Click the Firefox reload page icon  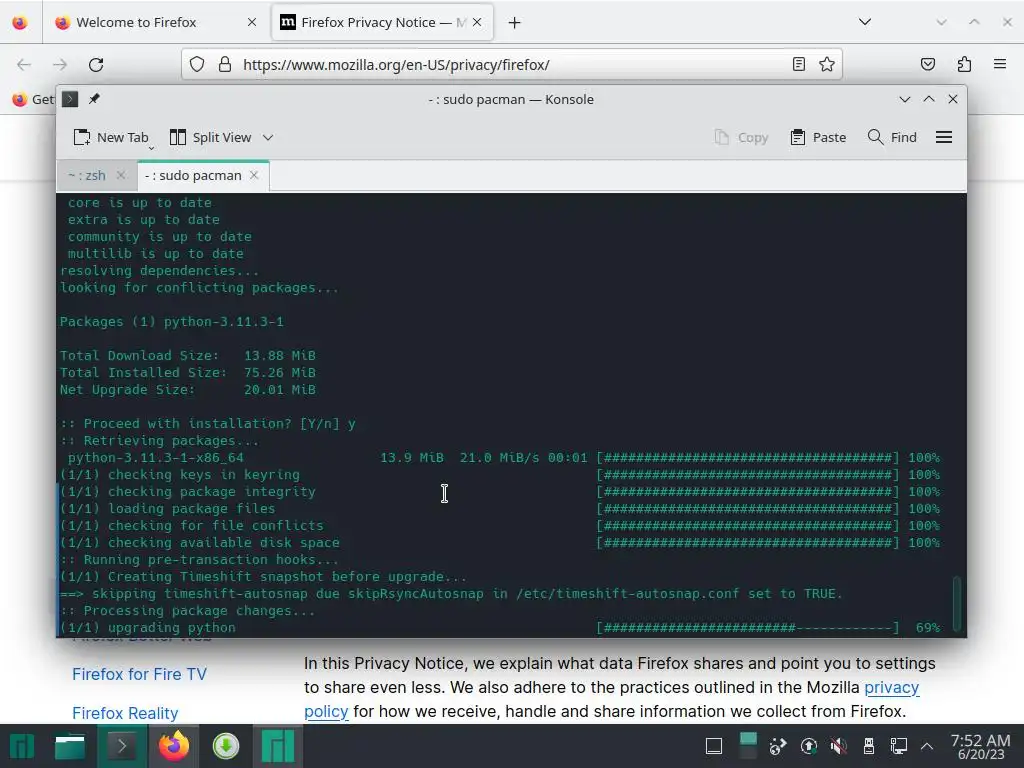pyautogui.click(x=96, y=65)
